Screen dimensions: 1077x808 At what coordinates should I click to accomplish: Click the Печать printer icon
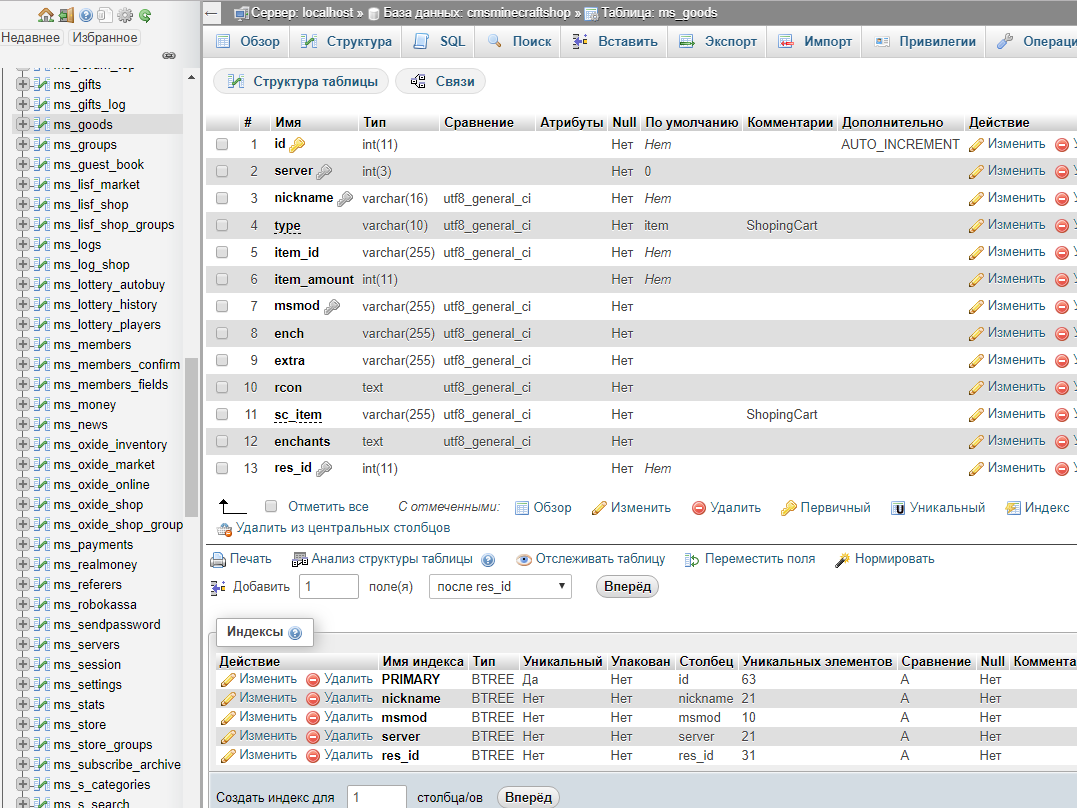(x=218, y=559)
